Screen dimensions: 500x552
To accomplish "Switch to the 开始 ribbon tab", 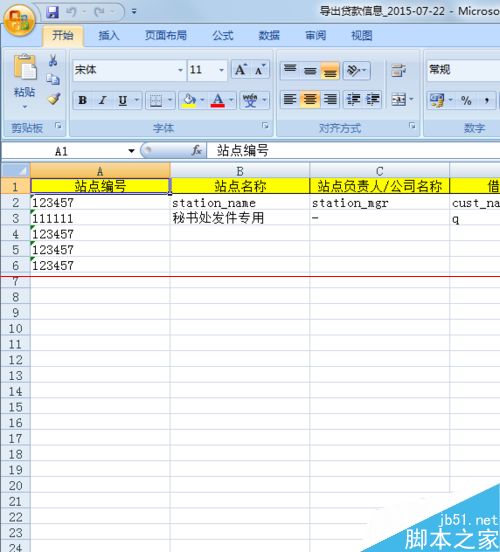I will point(63,35).
